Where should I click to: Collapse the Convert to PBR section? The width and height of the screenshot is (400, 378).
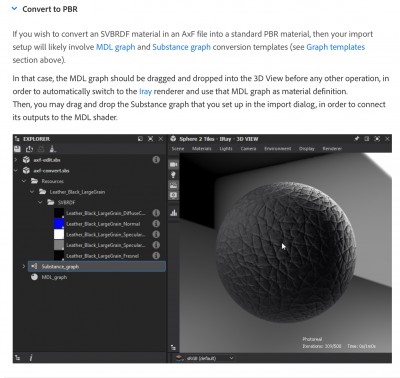pyautogui.click(x=14, y=9)
